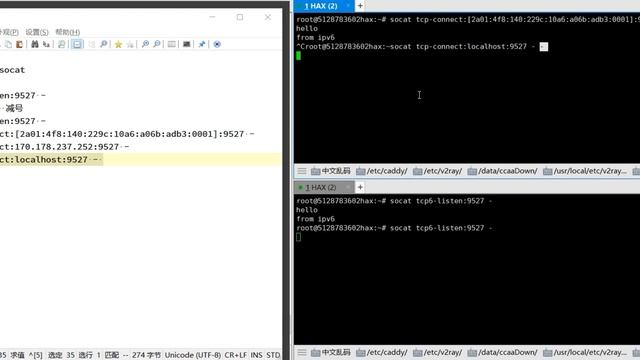Image resolution: width=640 pixels, height=360 pixels.
Task: Click the add-to-favorites star icon
Action: pyautogui.click(x=130, y=44)
